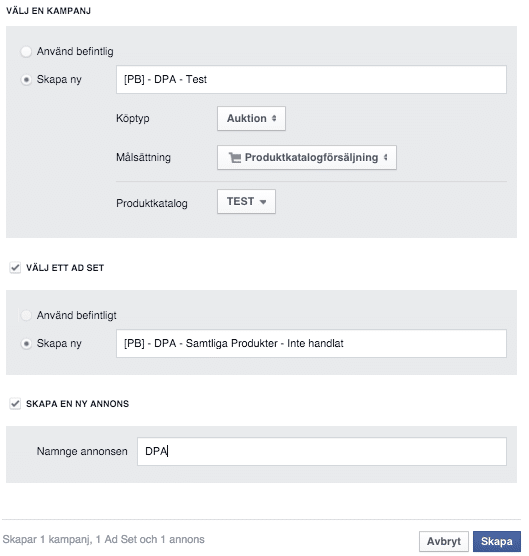Image resolution: width=529 pixels, height=556 pixels.
Task: Click the shopping cart icon in Målsättning
Action: 235,157
